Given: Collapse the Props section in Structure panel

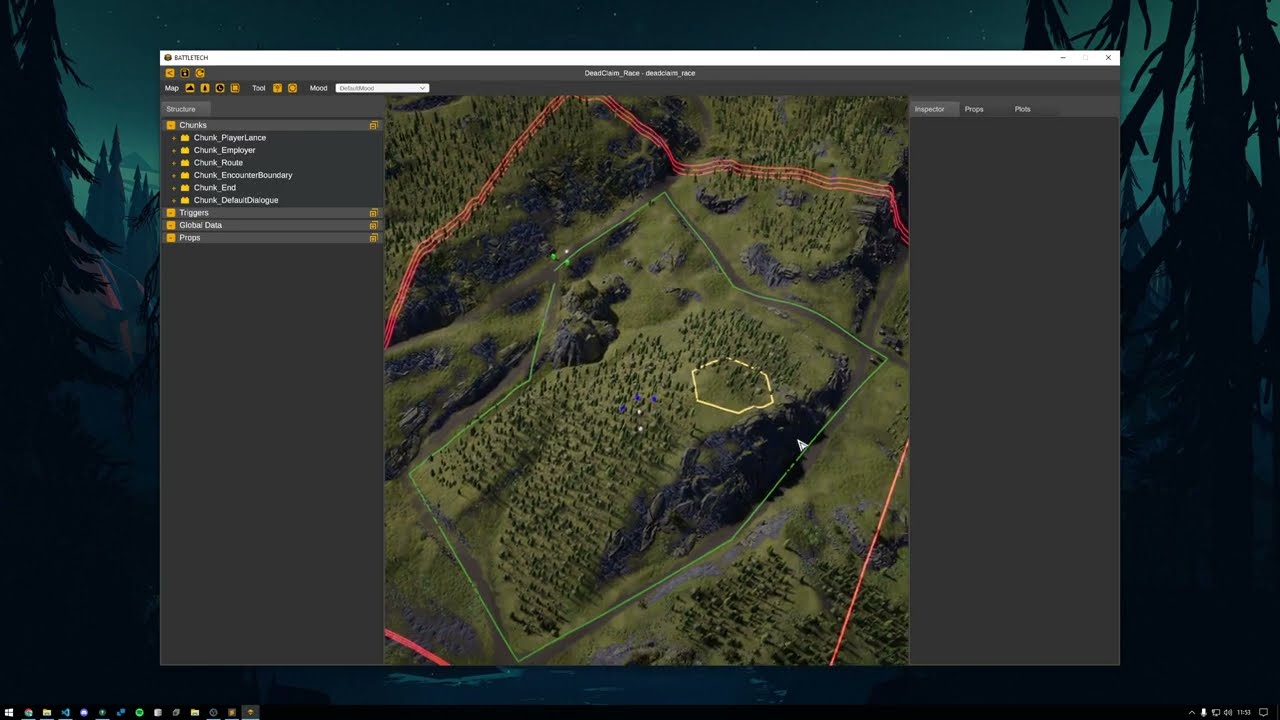Looking at the screenshot, I should coord(171,238).
